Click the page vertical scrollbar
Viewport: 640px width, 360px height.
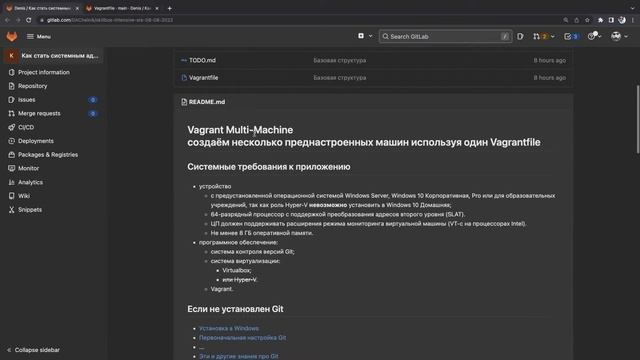point(637,119)
